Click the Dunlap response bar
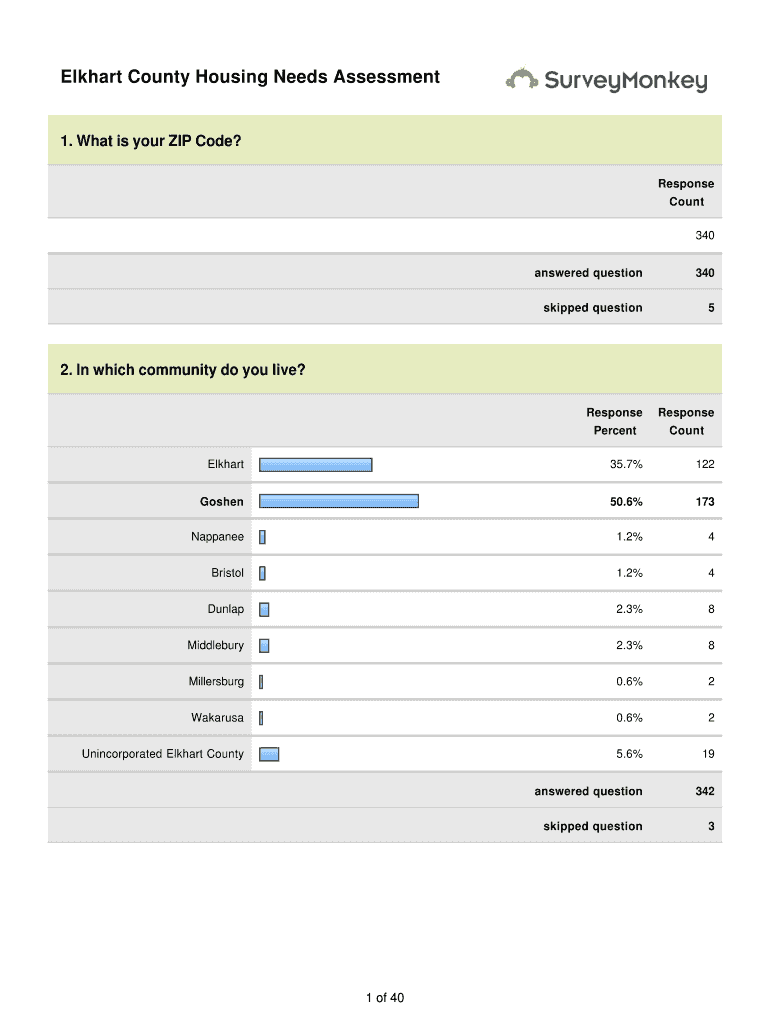Screen dimensions: 770x1024 tap(264, 609)
